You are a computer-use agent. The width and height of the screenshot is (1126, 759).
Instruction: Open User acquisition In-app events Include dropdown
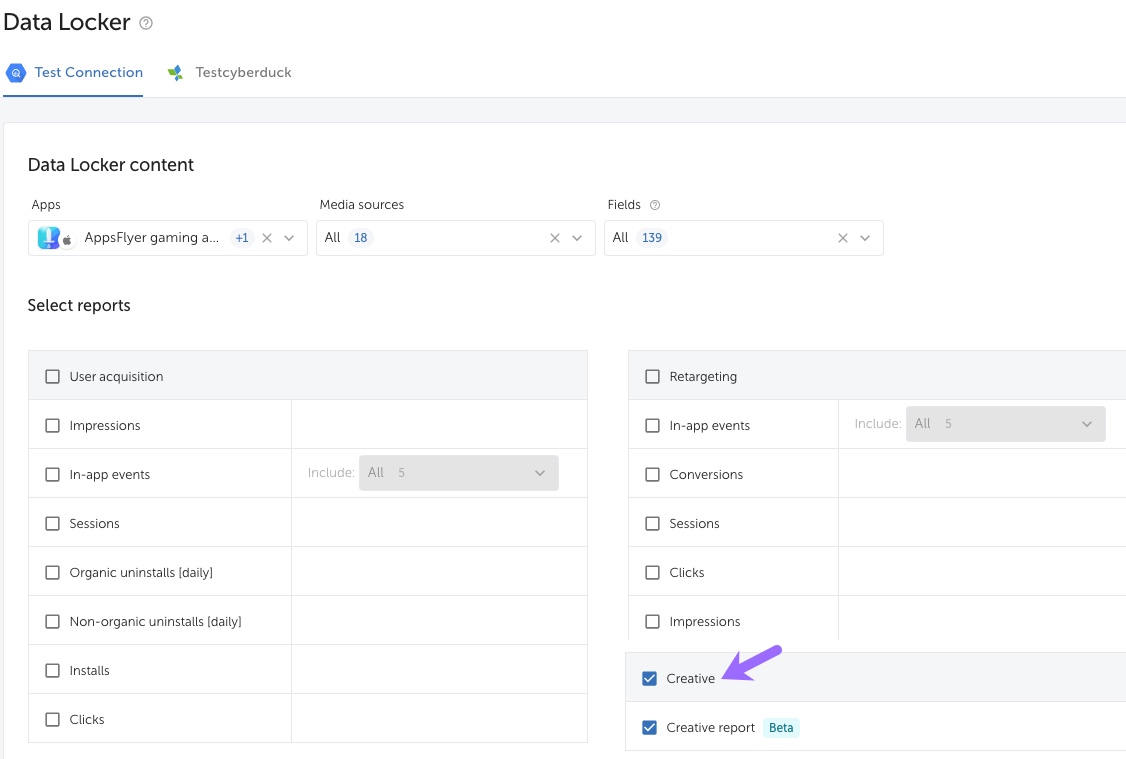pyautogui.click(x=459, y=473)
